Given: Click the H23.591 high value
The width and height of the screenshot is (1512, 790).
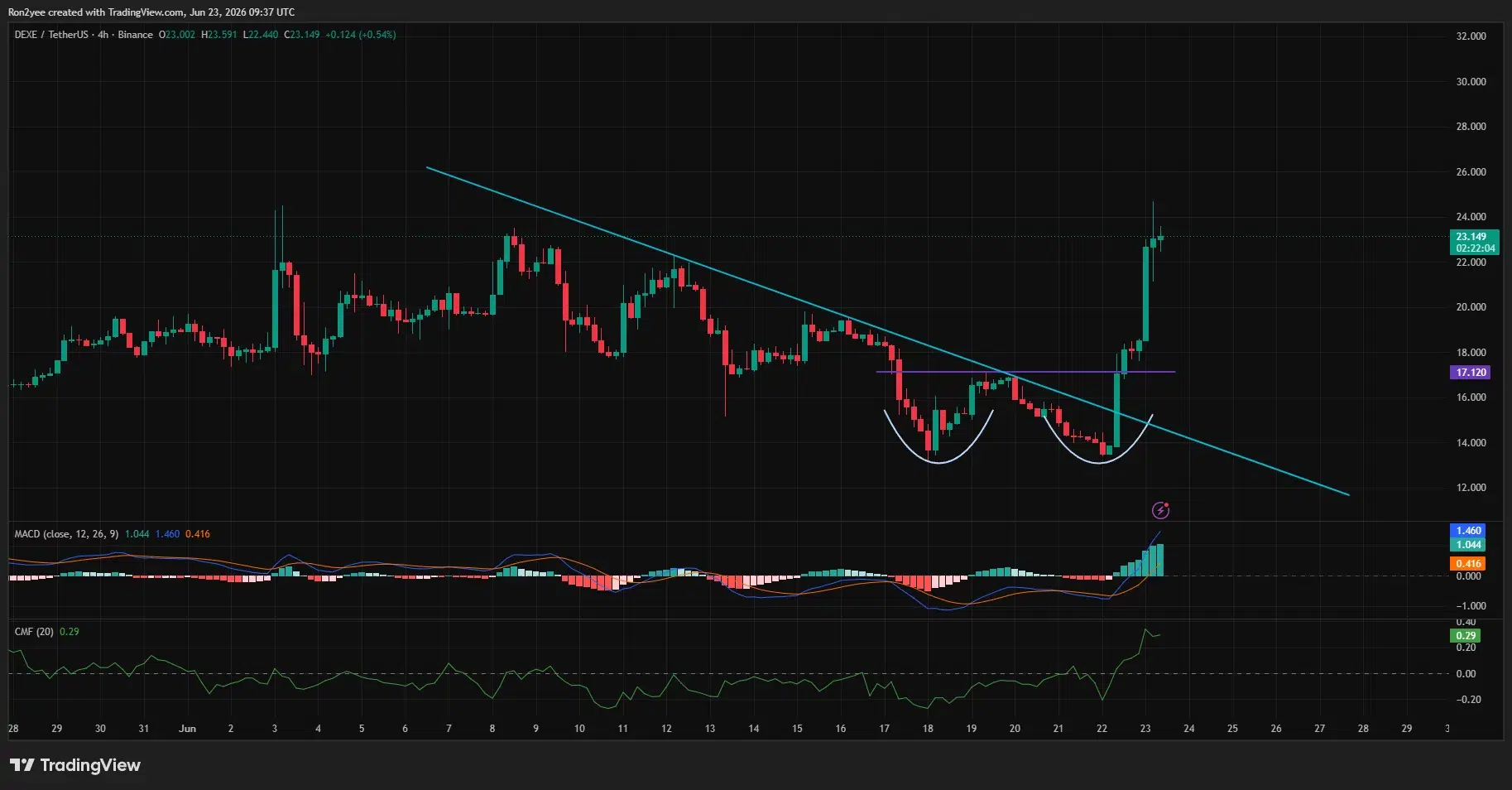Looking at the screenshot, I should click(218, 35).
